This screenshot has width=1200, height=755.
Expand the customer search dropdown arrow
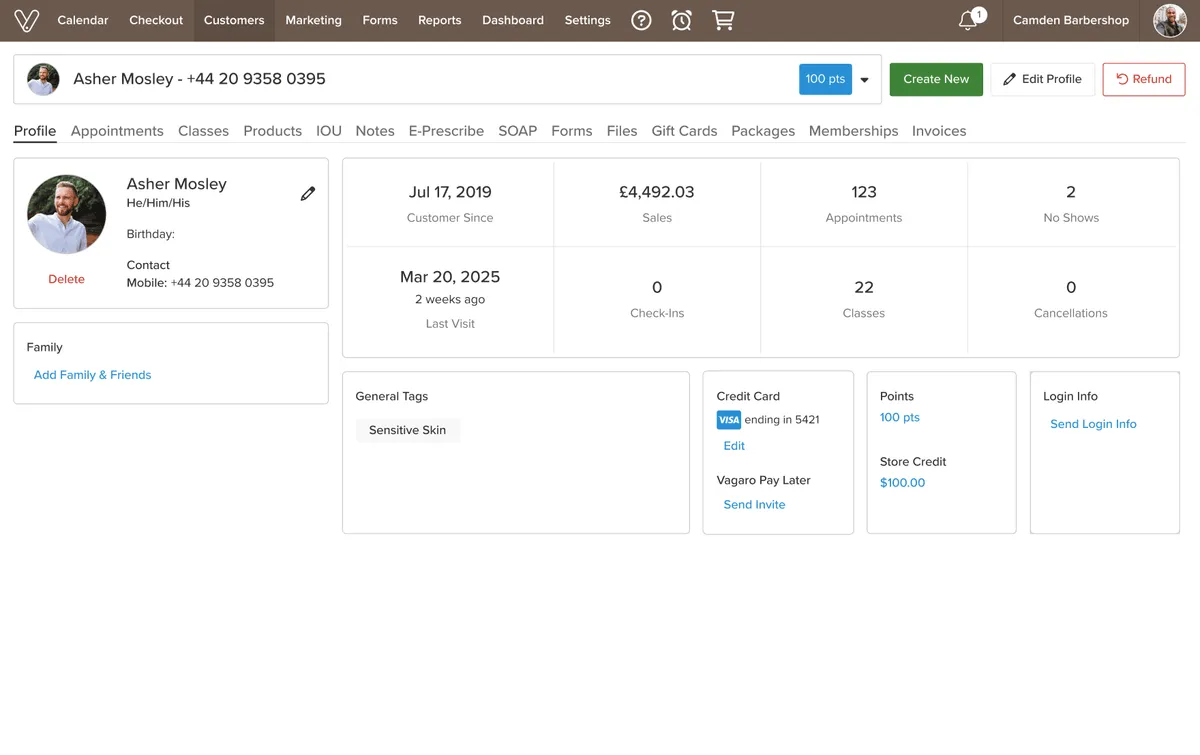point(865,80)
